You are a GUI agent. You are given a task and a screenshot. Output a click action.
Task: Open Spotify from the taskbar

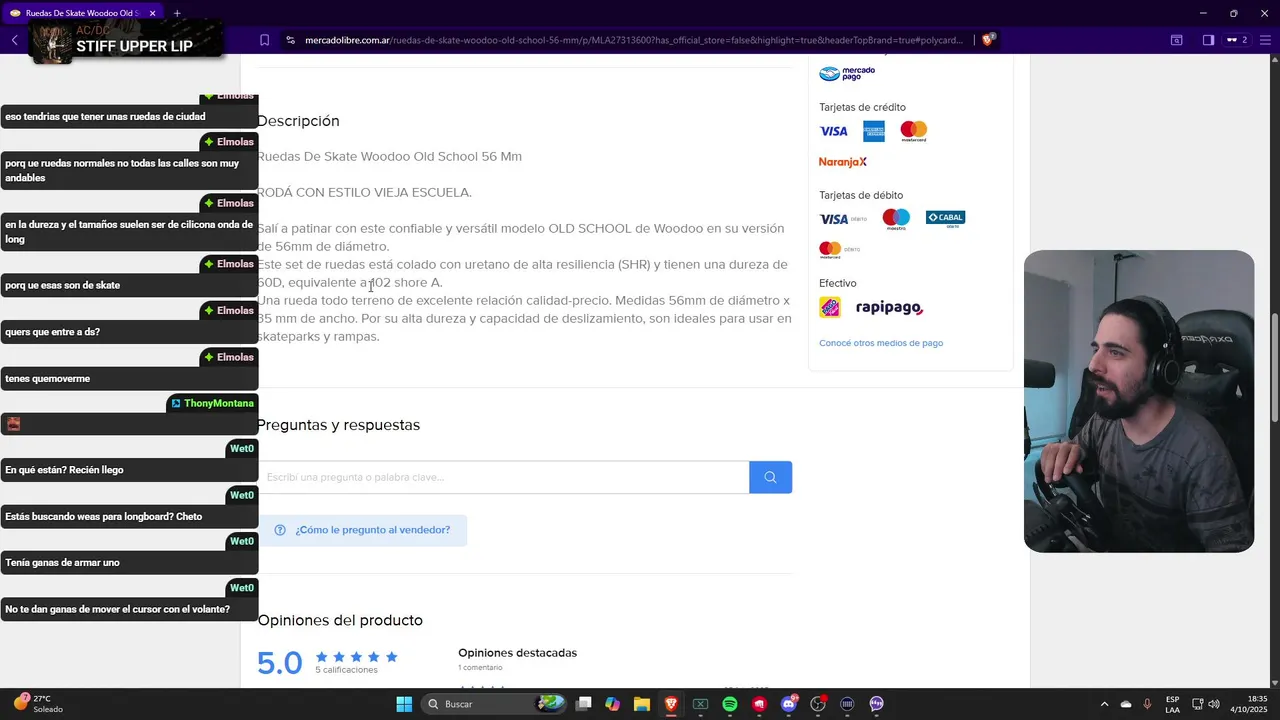[730, 704]
